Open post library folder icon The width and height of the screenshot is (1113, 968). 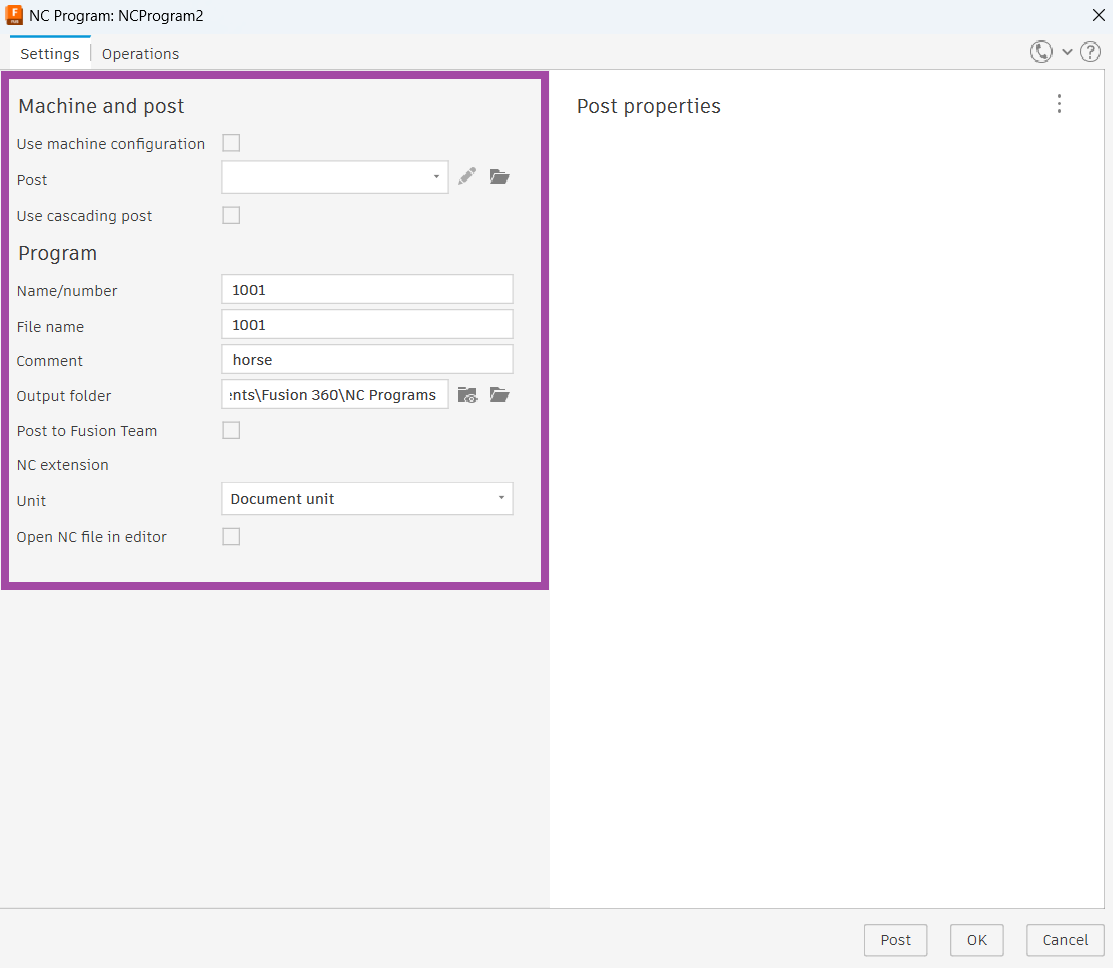click(500, 177)
